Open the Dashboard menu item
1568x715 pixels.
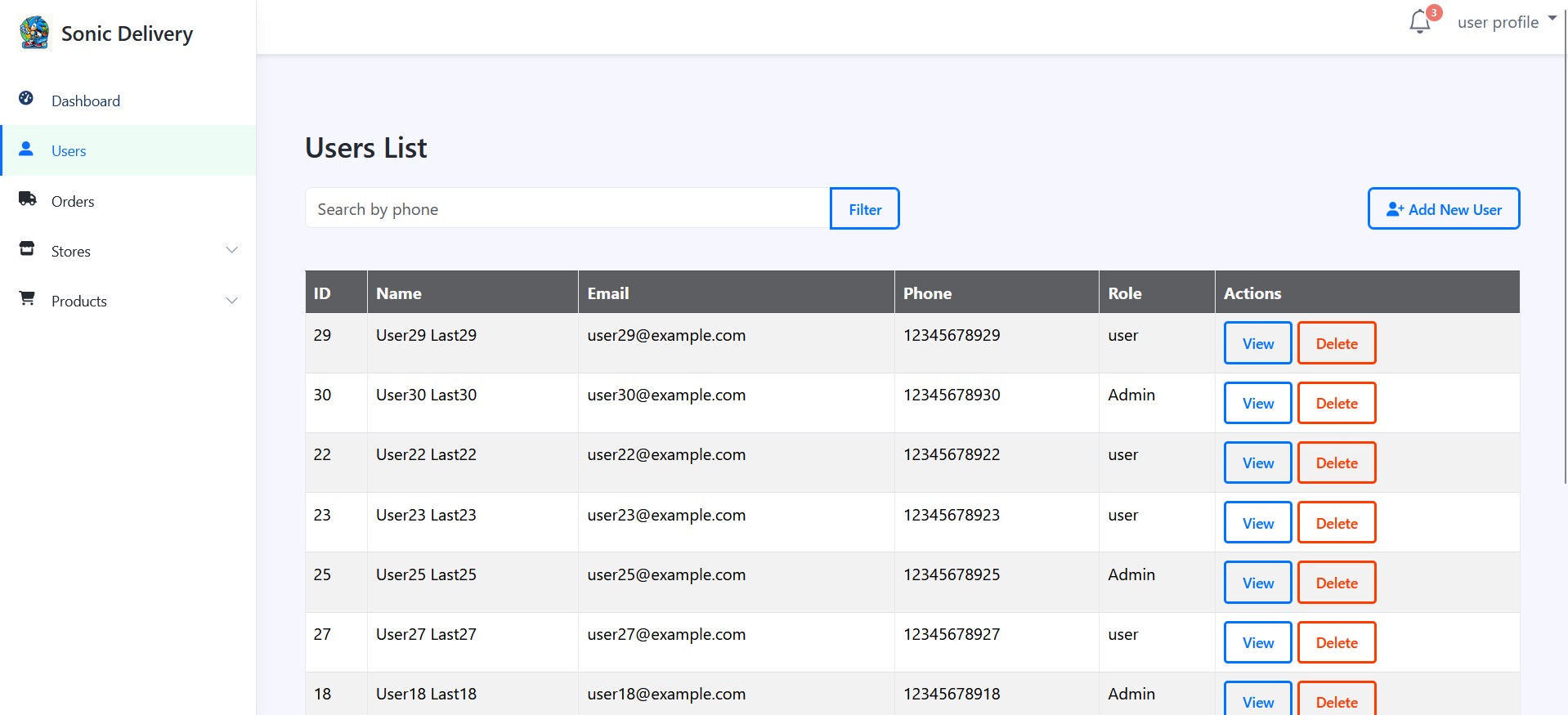point(128,101)
